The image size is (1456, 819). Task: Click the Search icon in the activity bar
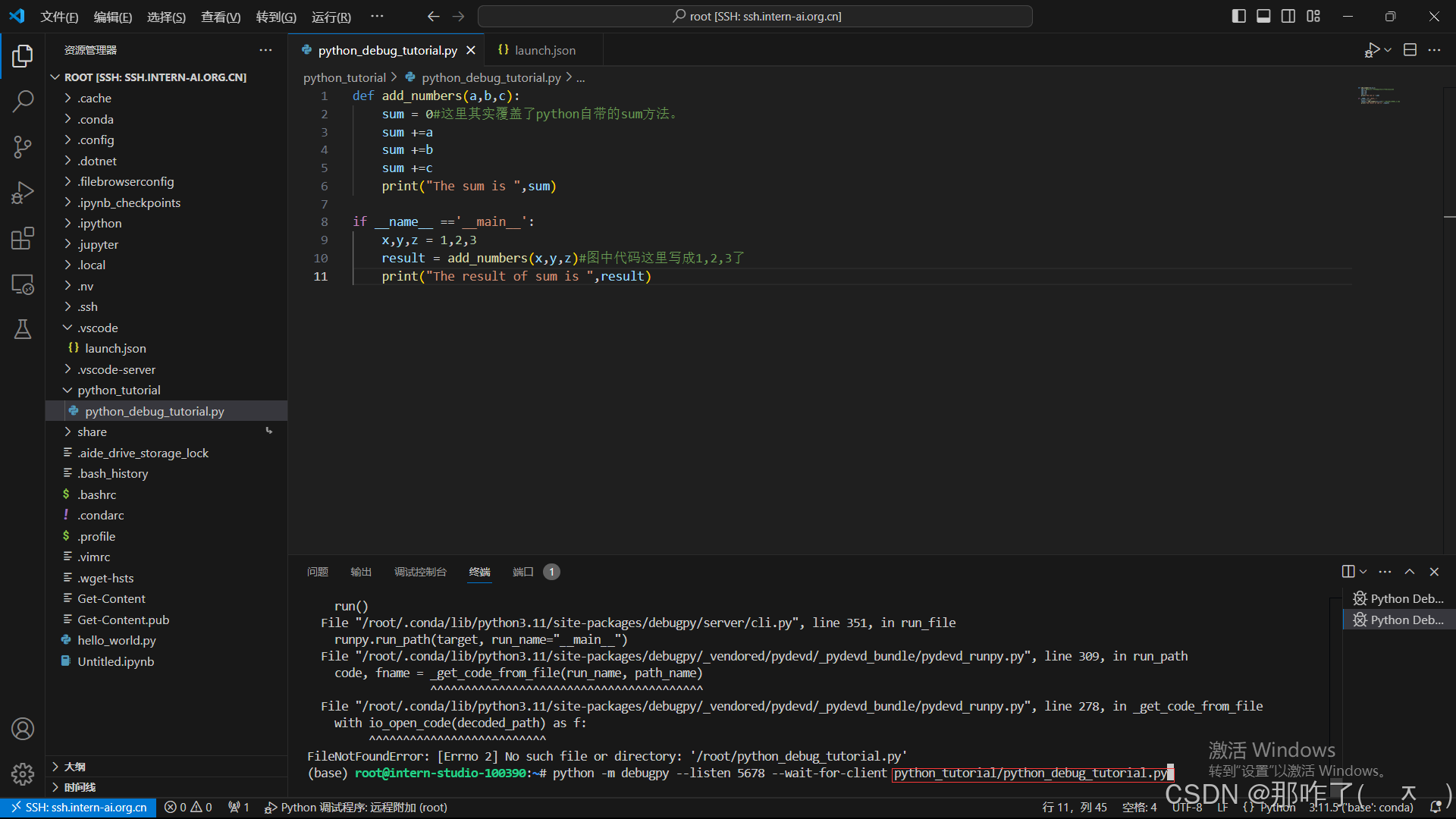click(22, 101)
